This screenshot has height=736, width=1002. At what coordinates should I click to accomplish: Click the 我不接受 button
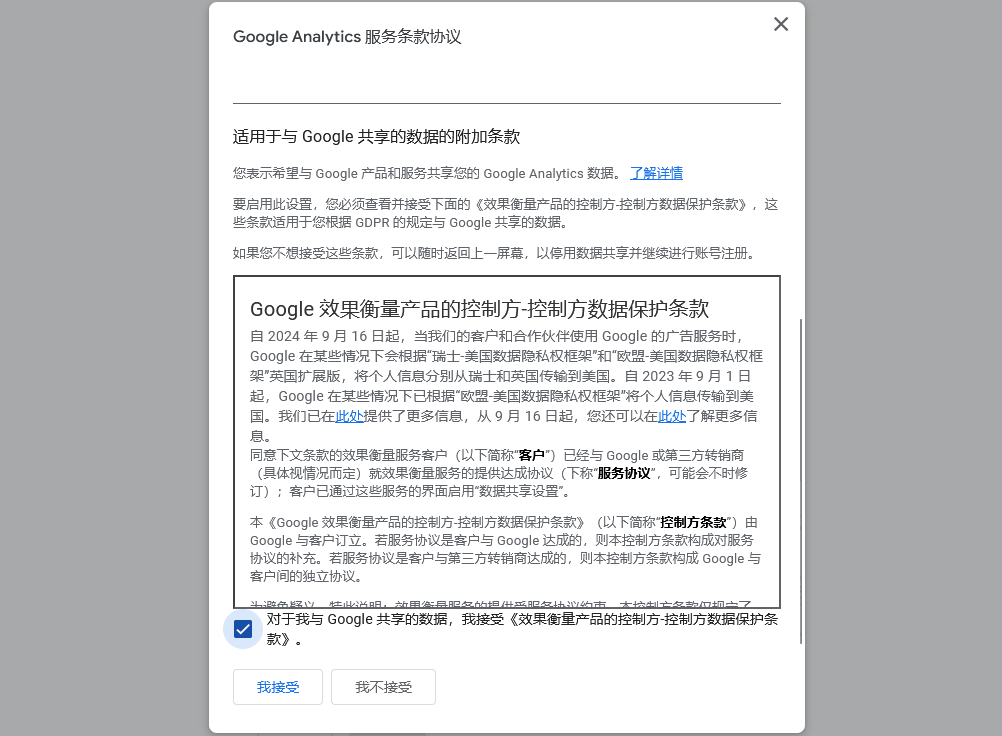click(383, 687)
